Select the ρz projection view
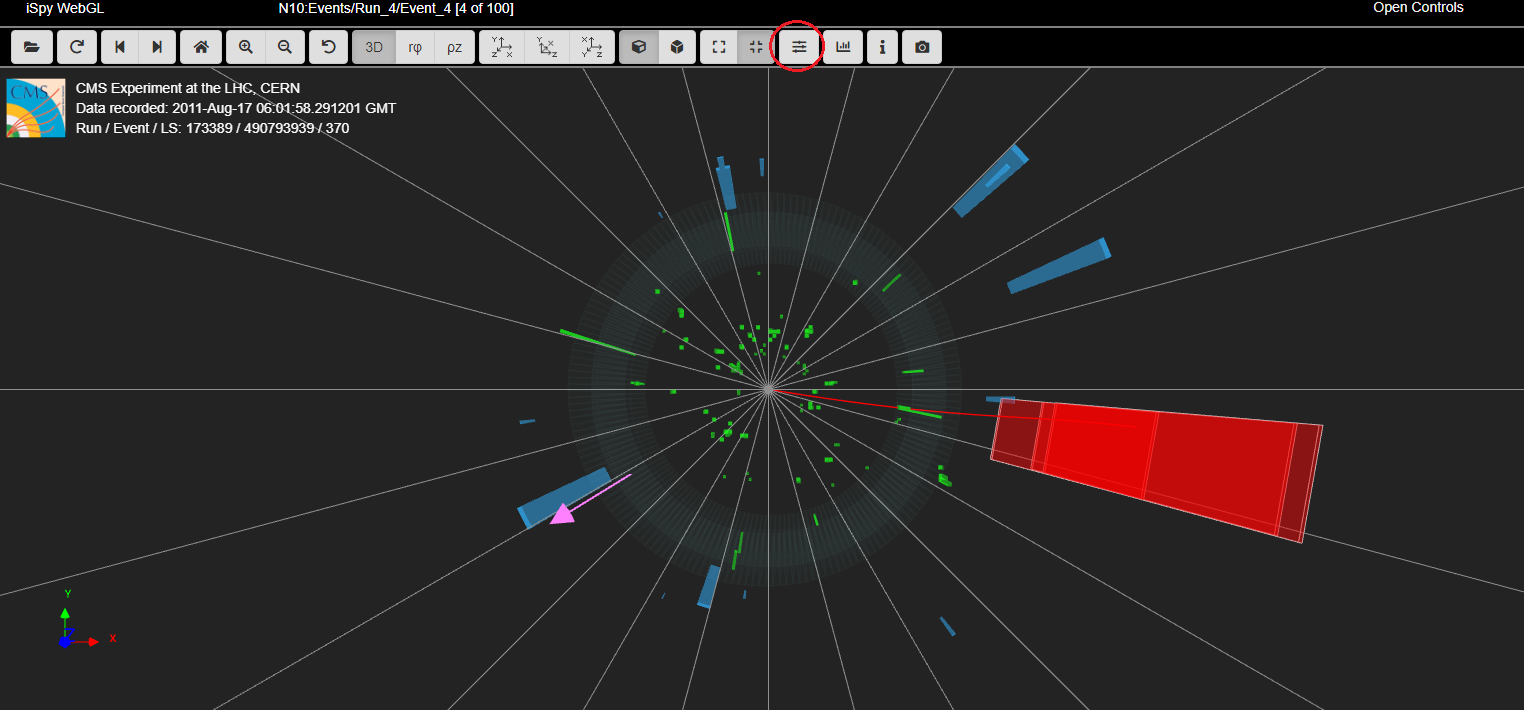1524x710 pixels. 454,47
